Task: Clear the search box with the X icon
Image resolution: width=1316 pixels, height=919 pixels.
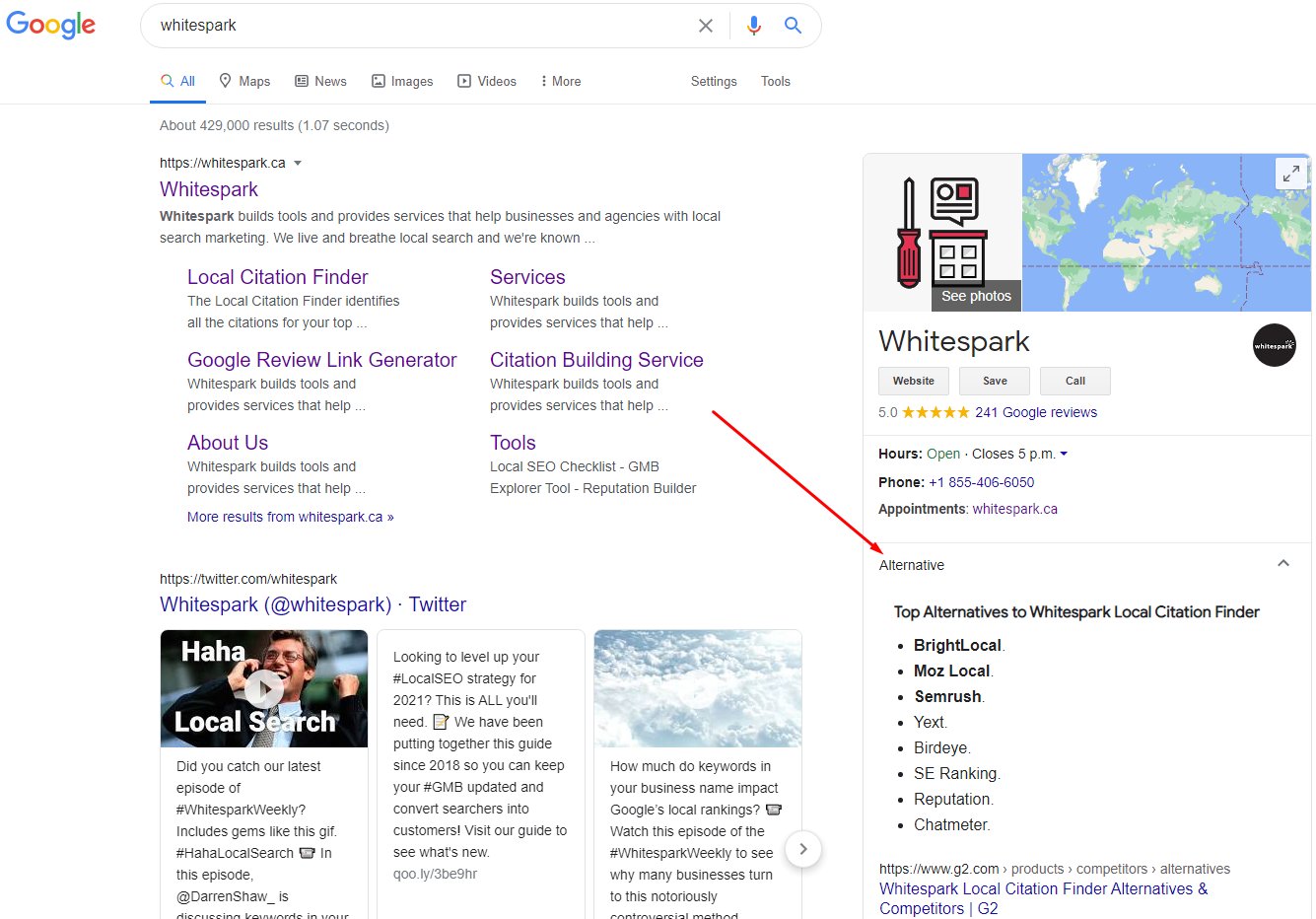Action: click(x=706, y=26)
